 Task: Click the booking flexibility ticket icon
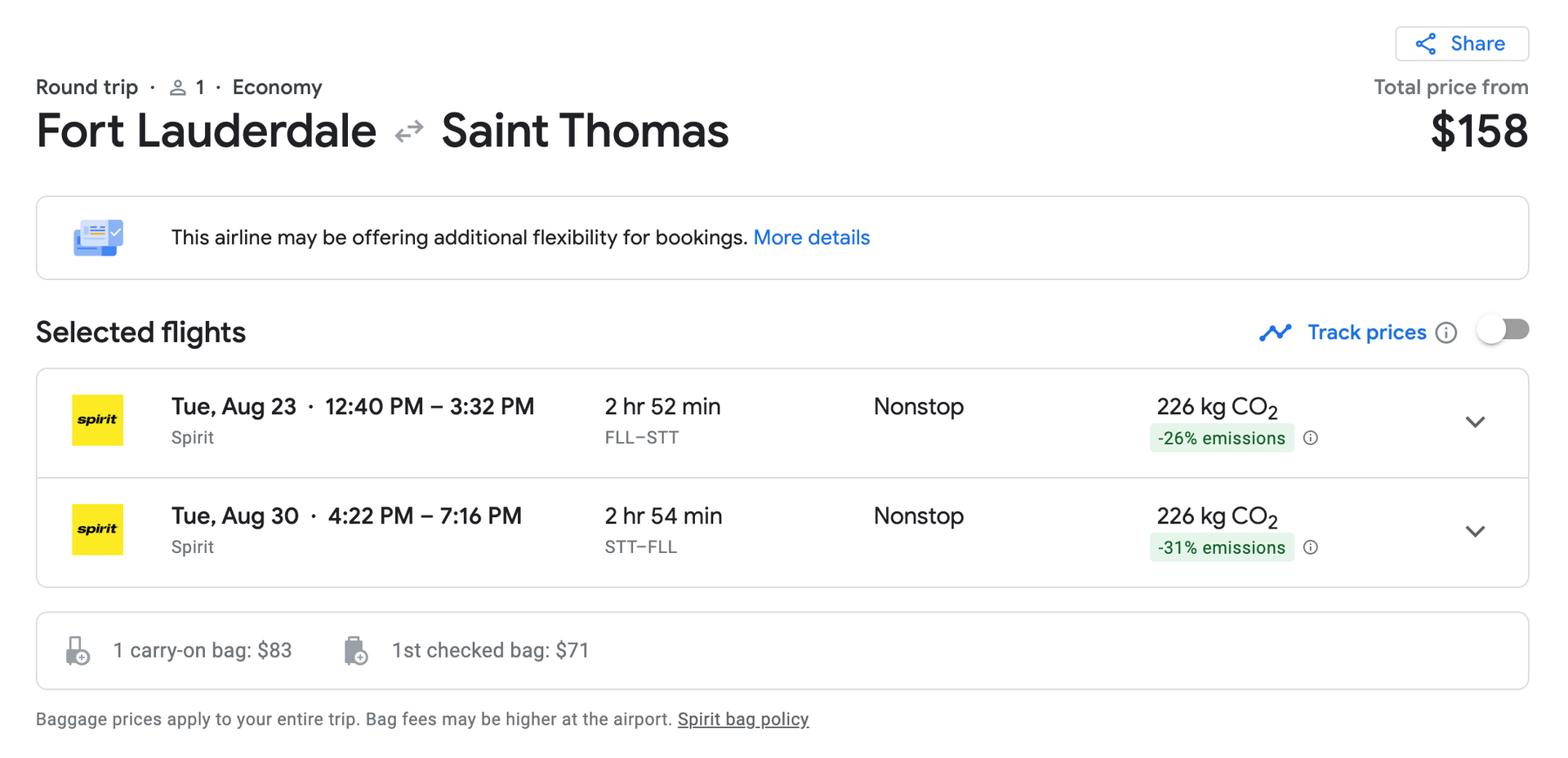(x=98, y=238)
